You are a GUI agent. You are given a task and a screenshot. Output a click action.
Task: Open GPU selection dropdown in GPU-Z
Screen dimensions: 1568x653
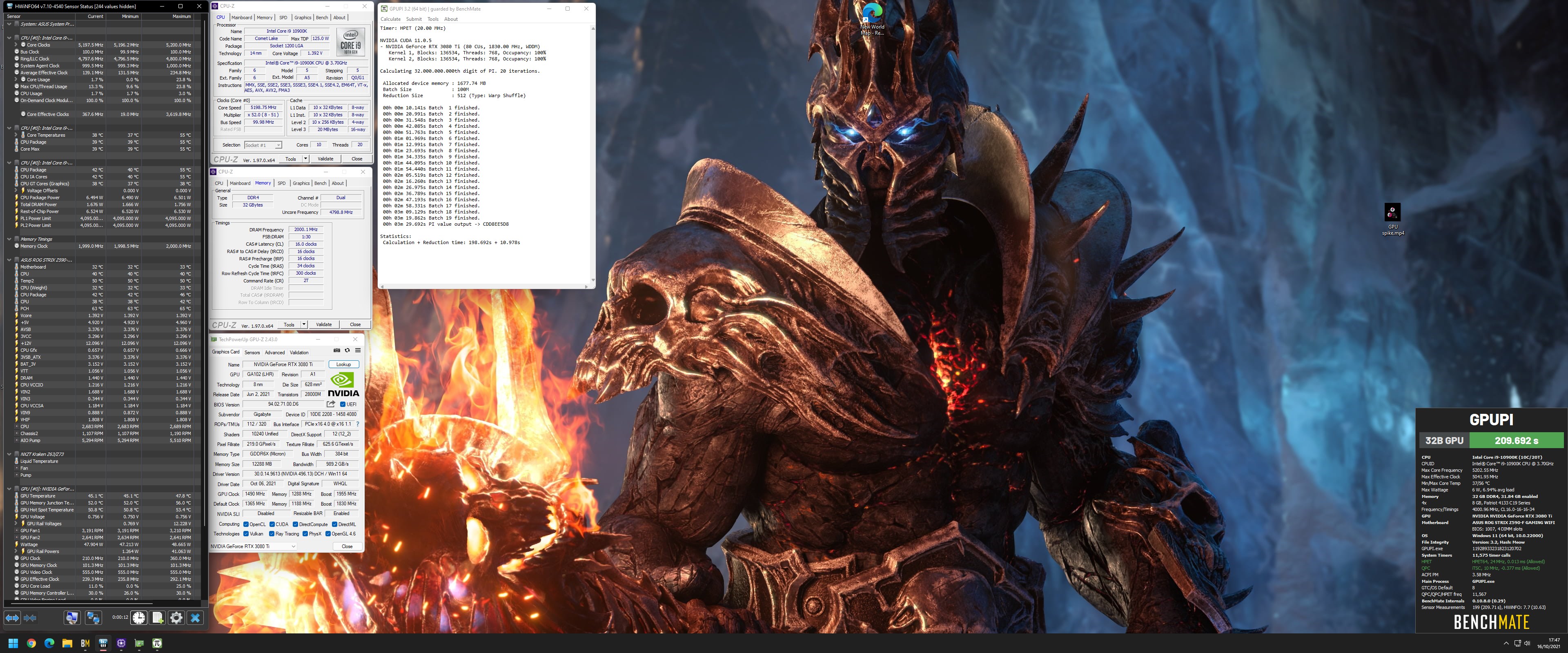pyautogui.click(x=253, y=546)
